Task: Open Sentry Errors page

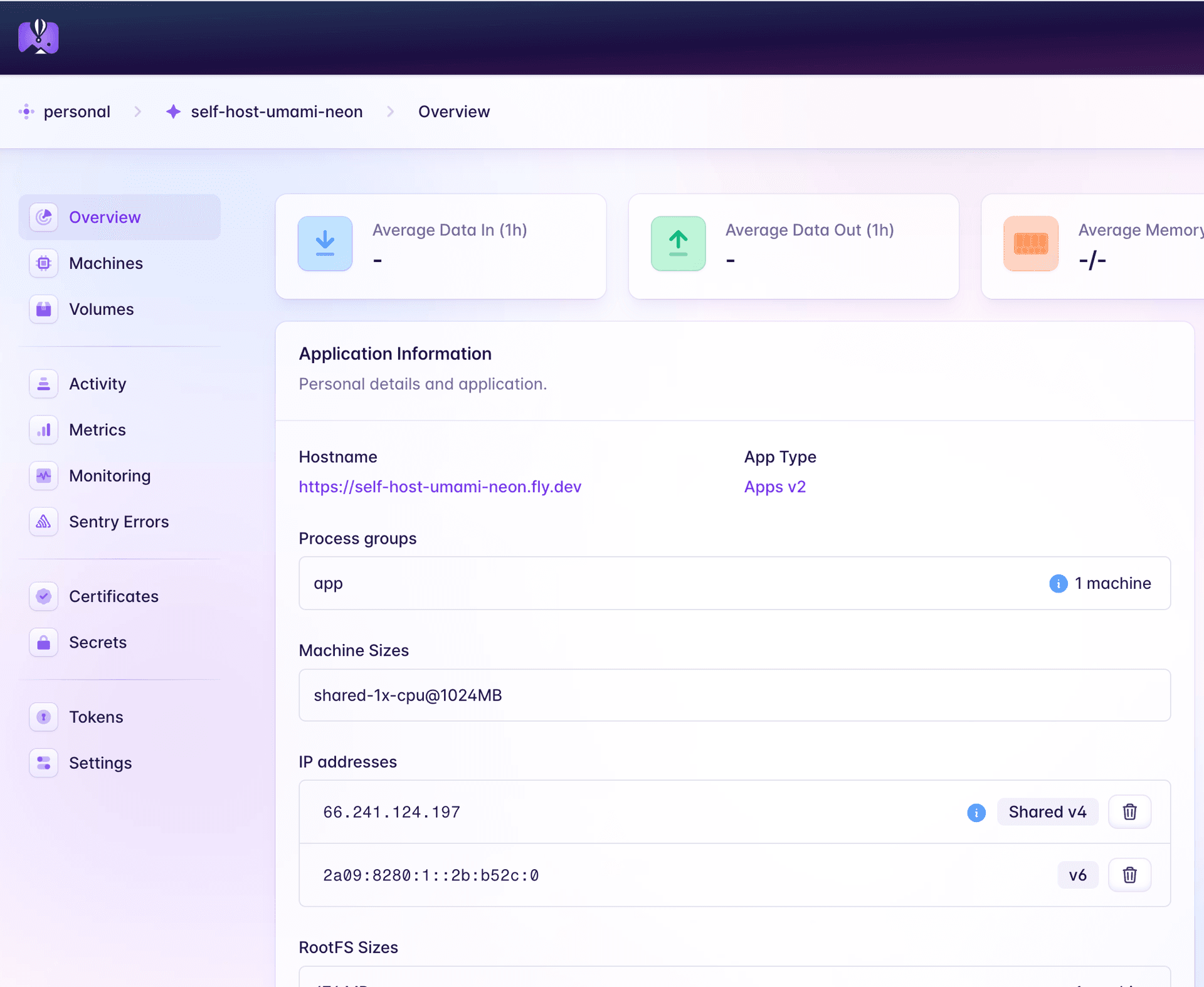Action: coord(119,522)
